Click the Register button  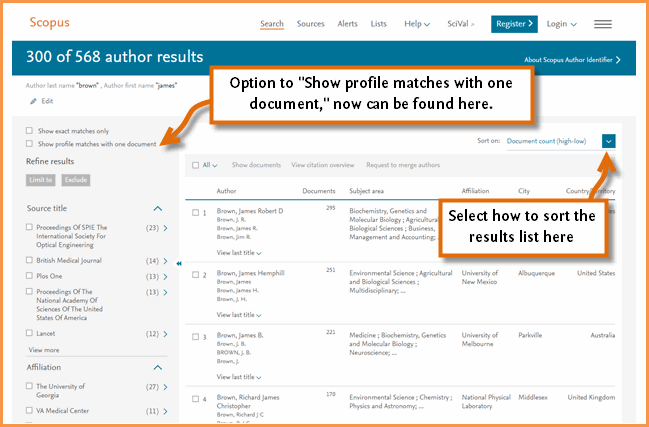click(x=514, y=24)
